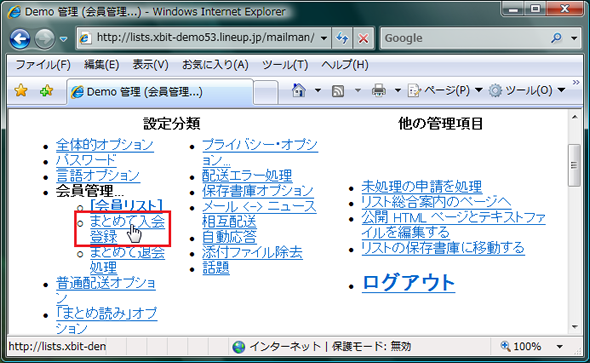Open the 全体的オプション link
590x363 pixels.
click(105, 145)
